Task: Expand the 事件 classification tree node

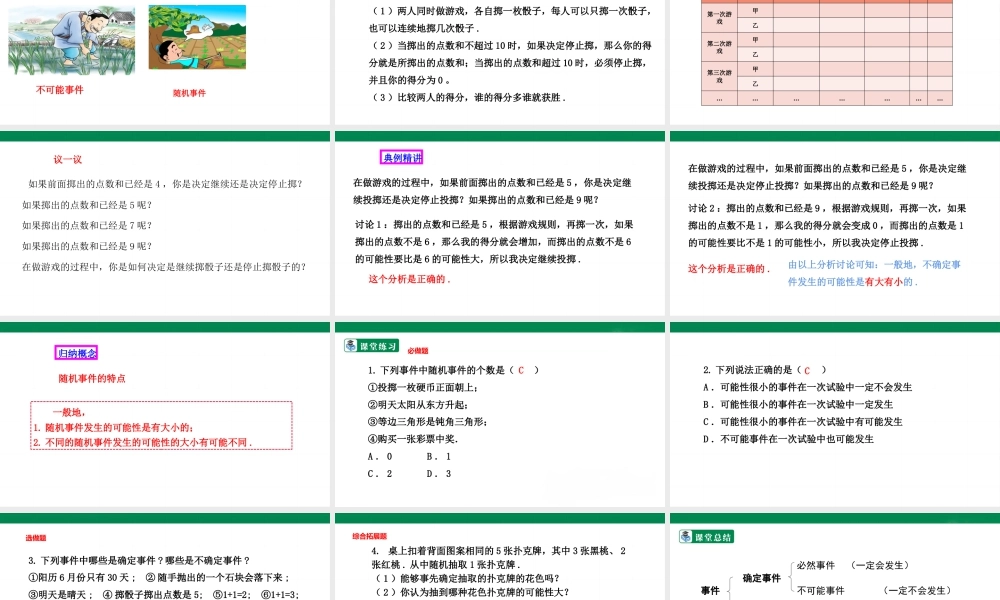Action: click(710, 590)
